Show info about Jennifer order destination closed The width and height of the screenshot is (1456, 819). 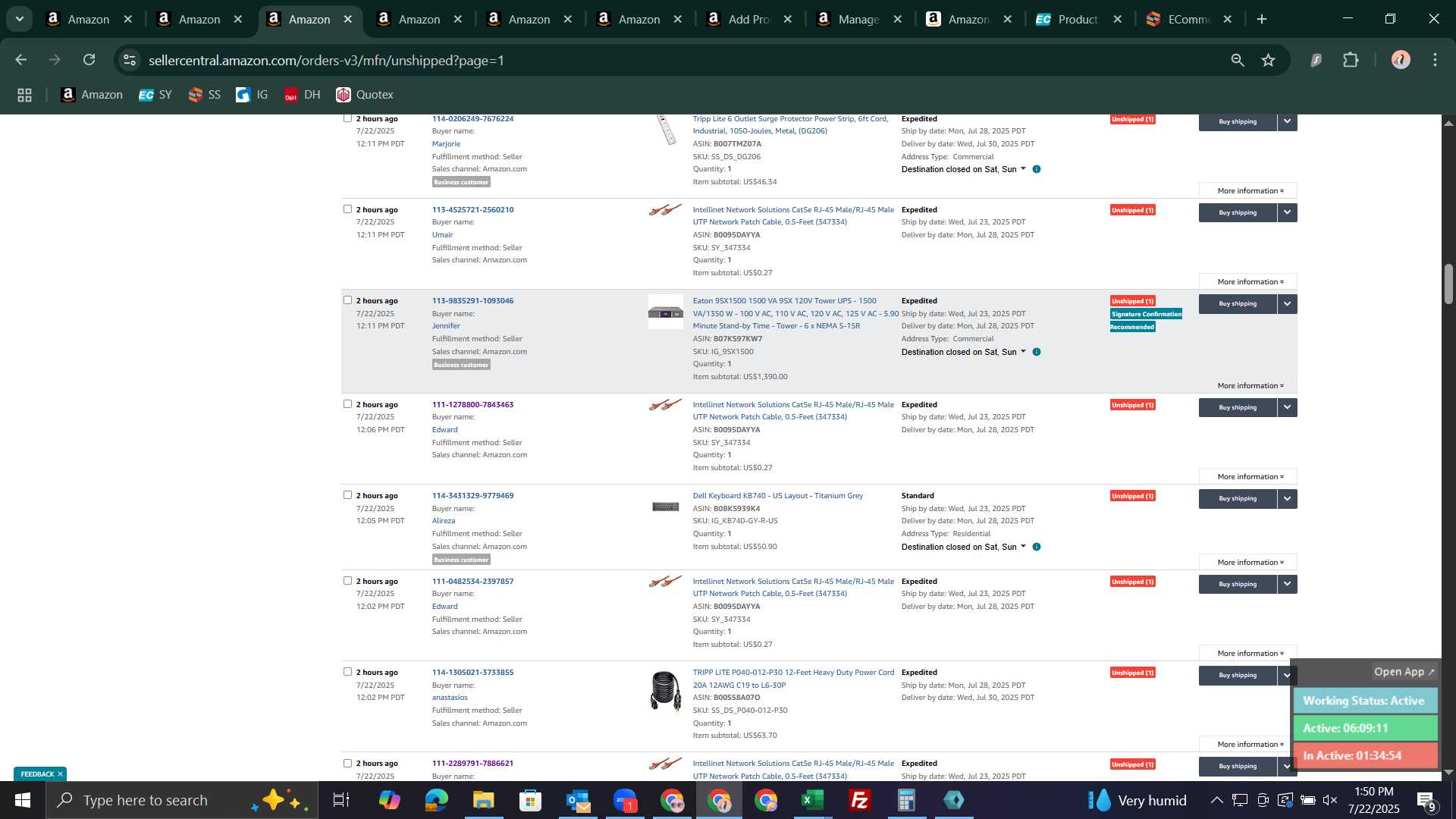click(1037, 352)
